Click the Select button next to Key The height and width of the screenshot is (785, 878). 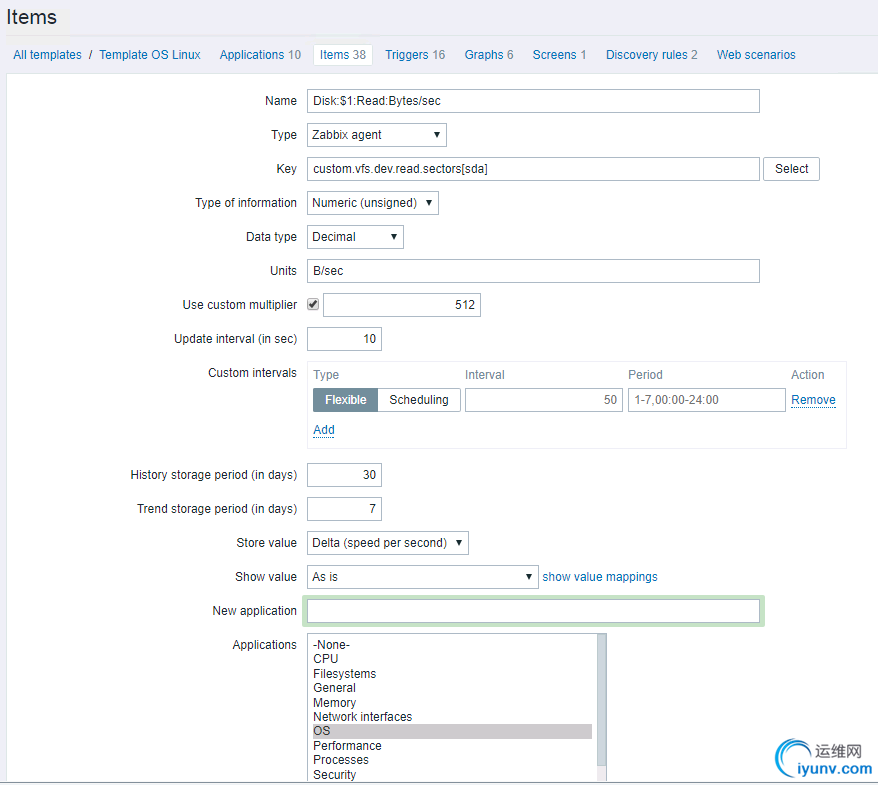coord(791,169)
